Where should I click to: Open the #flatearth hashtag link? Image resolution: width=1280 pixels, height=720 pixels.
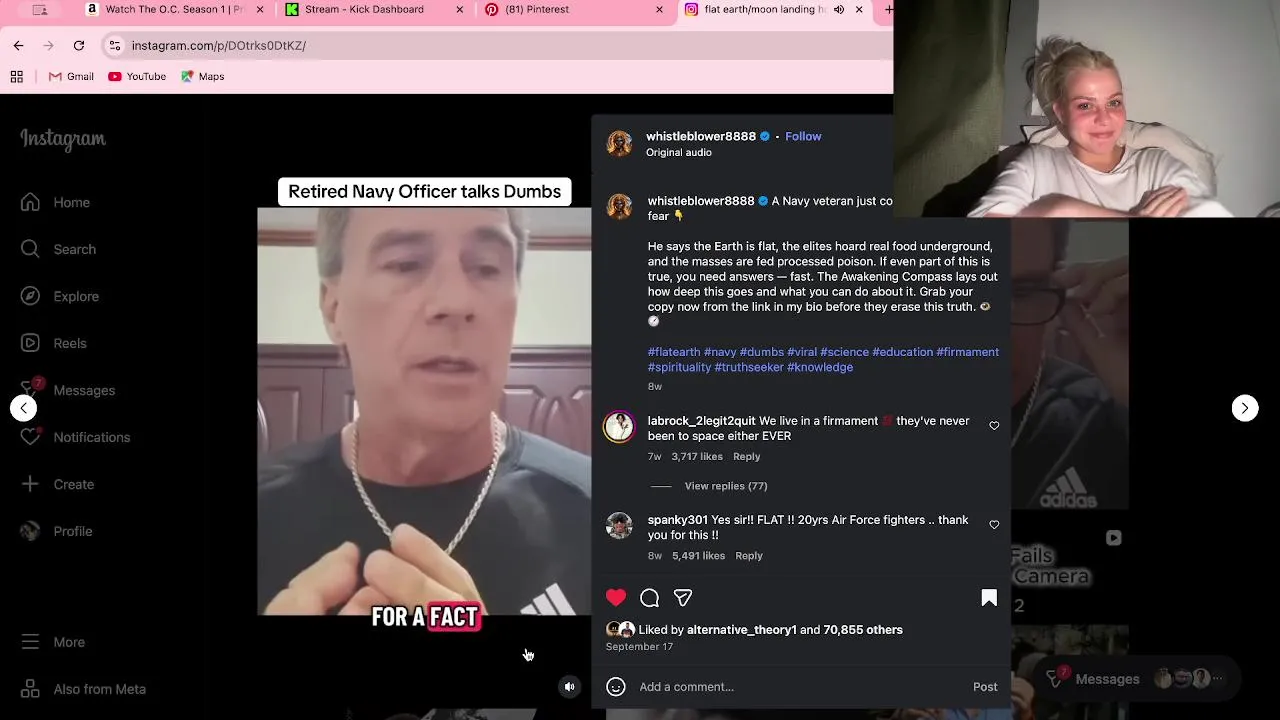pos(674,352)
